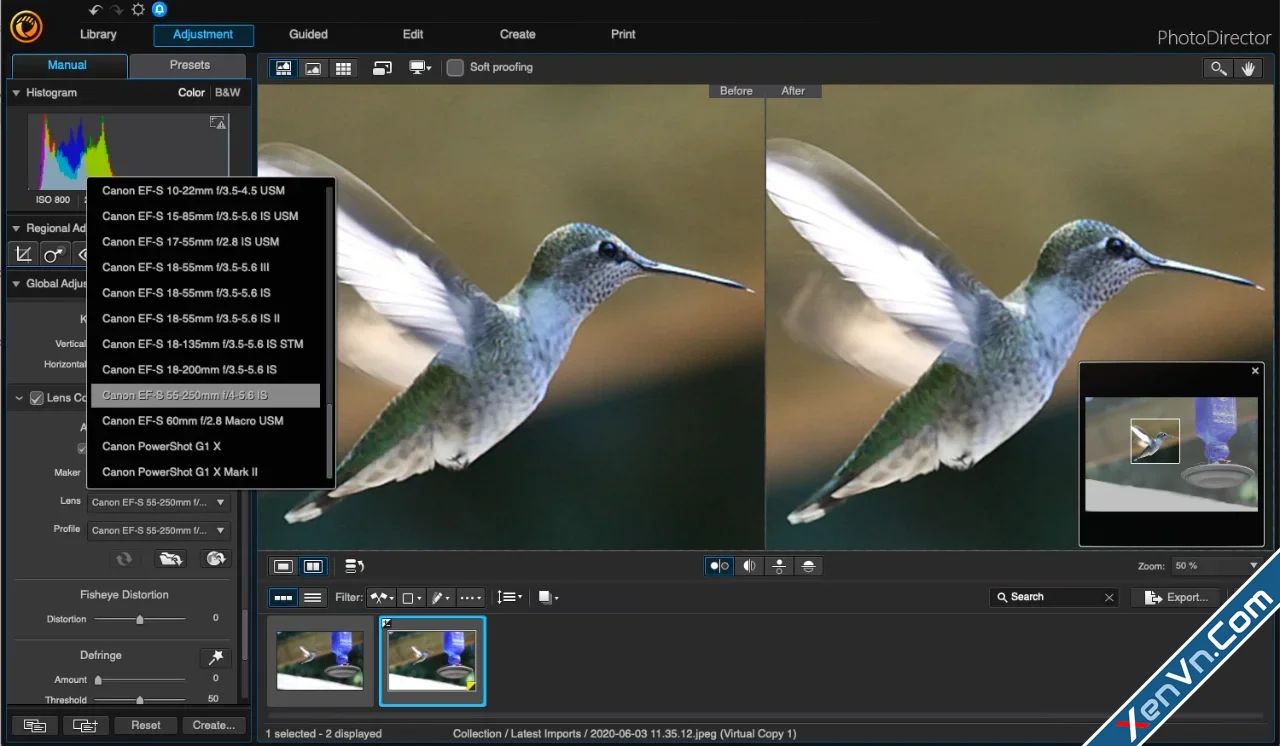Select top/bottom compare mode
The height and width of the screenshot is (746, 1280).
[x=779, y=566]
